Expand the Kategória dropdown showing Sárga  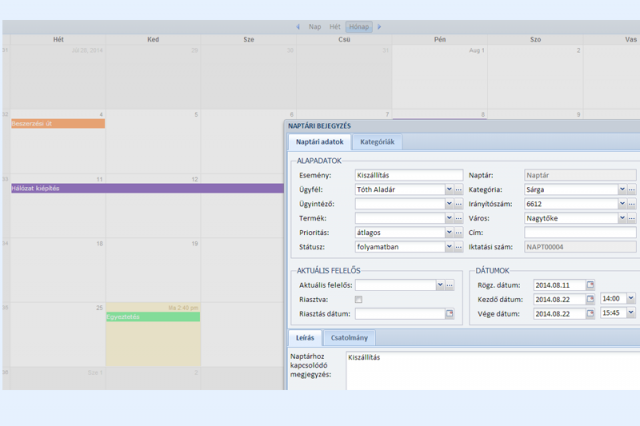[x=621, y=189]
